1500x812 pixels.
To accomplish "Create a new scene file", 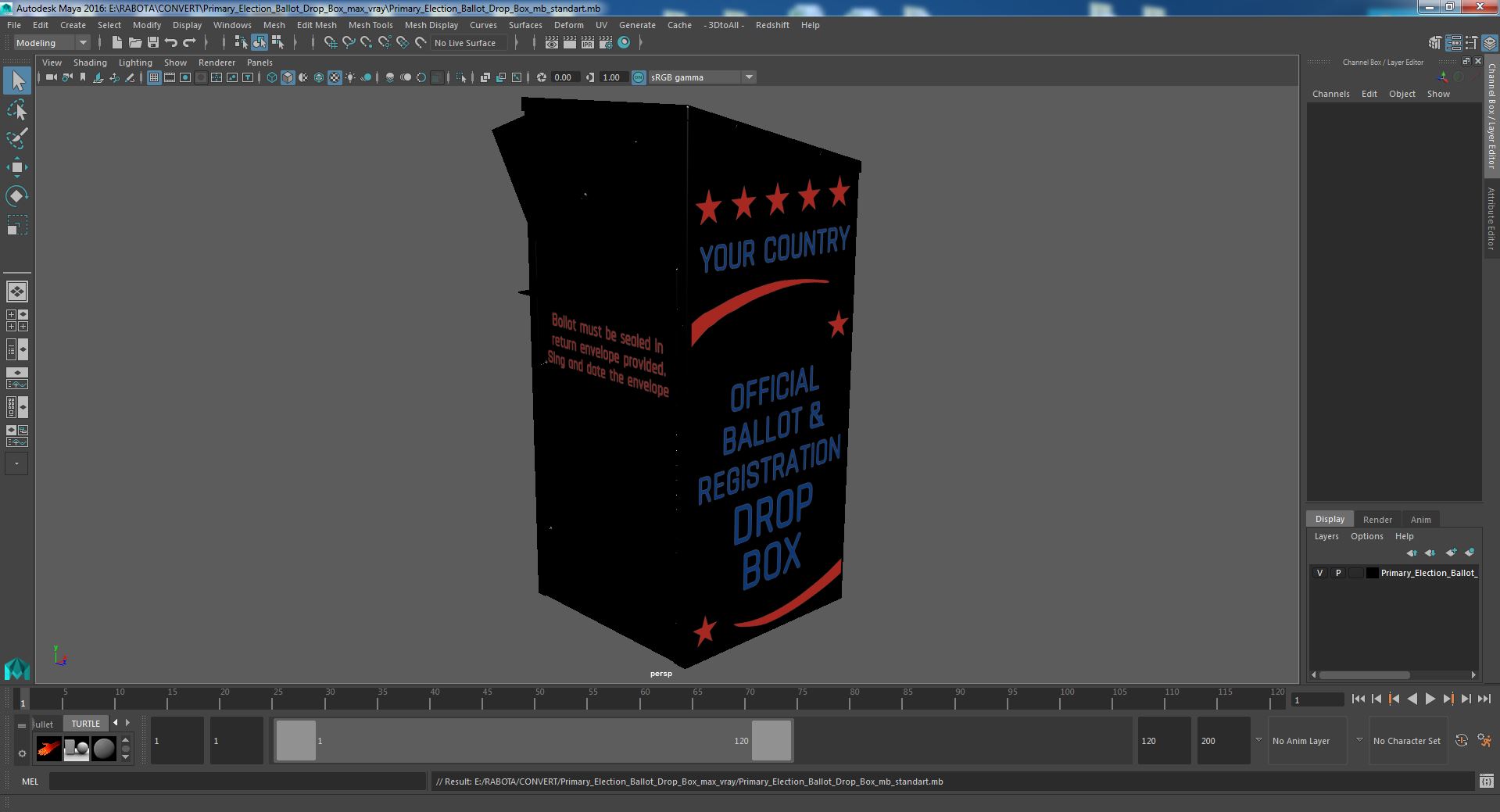I will click(x=117, y=43).
